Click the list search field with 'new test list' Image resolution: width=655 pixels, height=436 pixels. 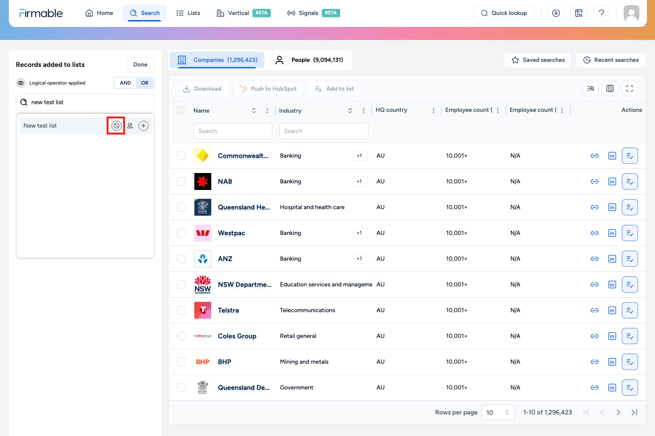coord(85,102)
